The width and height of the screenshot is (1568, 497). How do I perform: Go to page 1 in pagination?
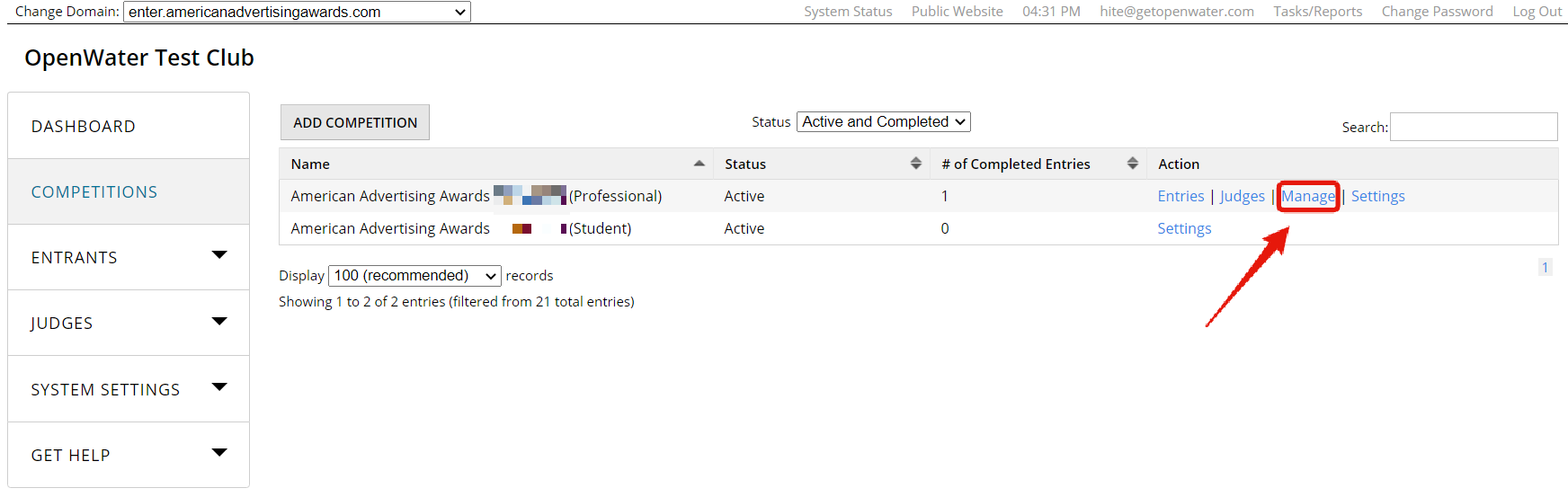pos(1545,267)
